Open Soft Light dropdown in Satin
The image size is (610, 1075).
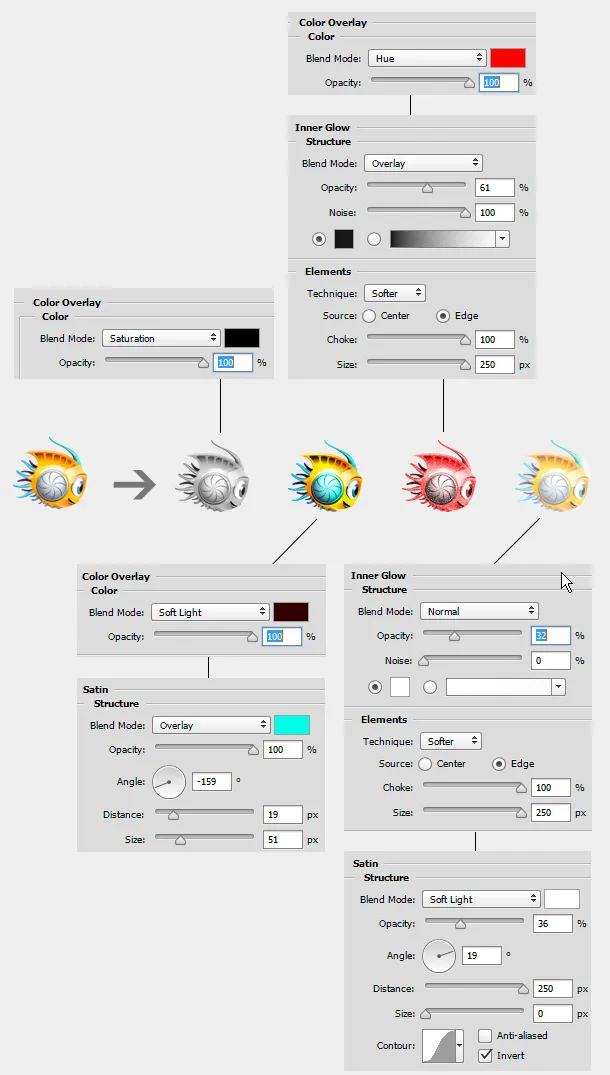click(481, 899)
